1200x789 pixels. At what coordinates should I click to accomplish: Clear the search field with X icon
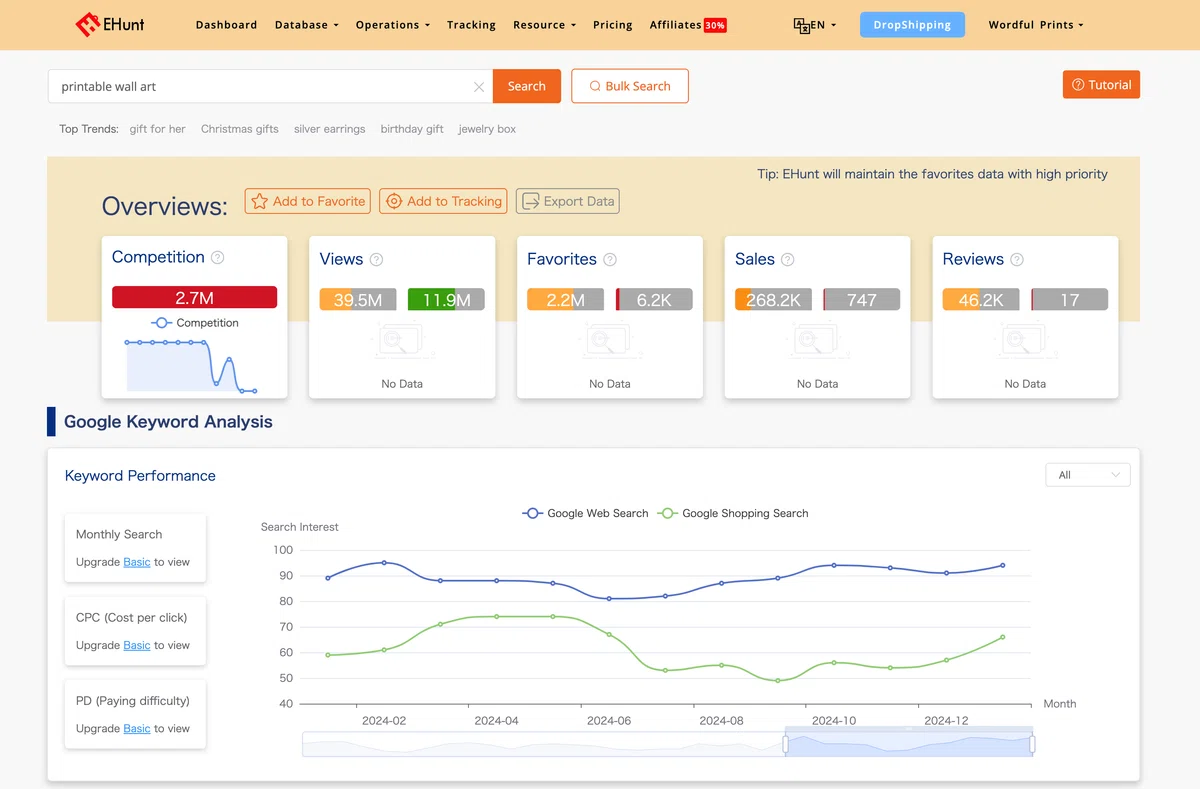479,87
